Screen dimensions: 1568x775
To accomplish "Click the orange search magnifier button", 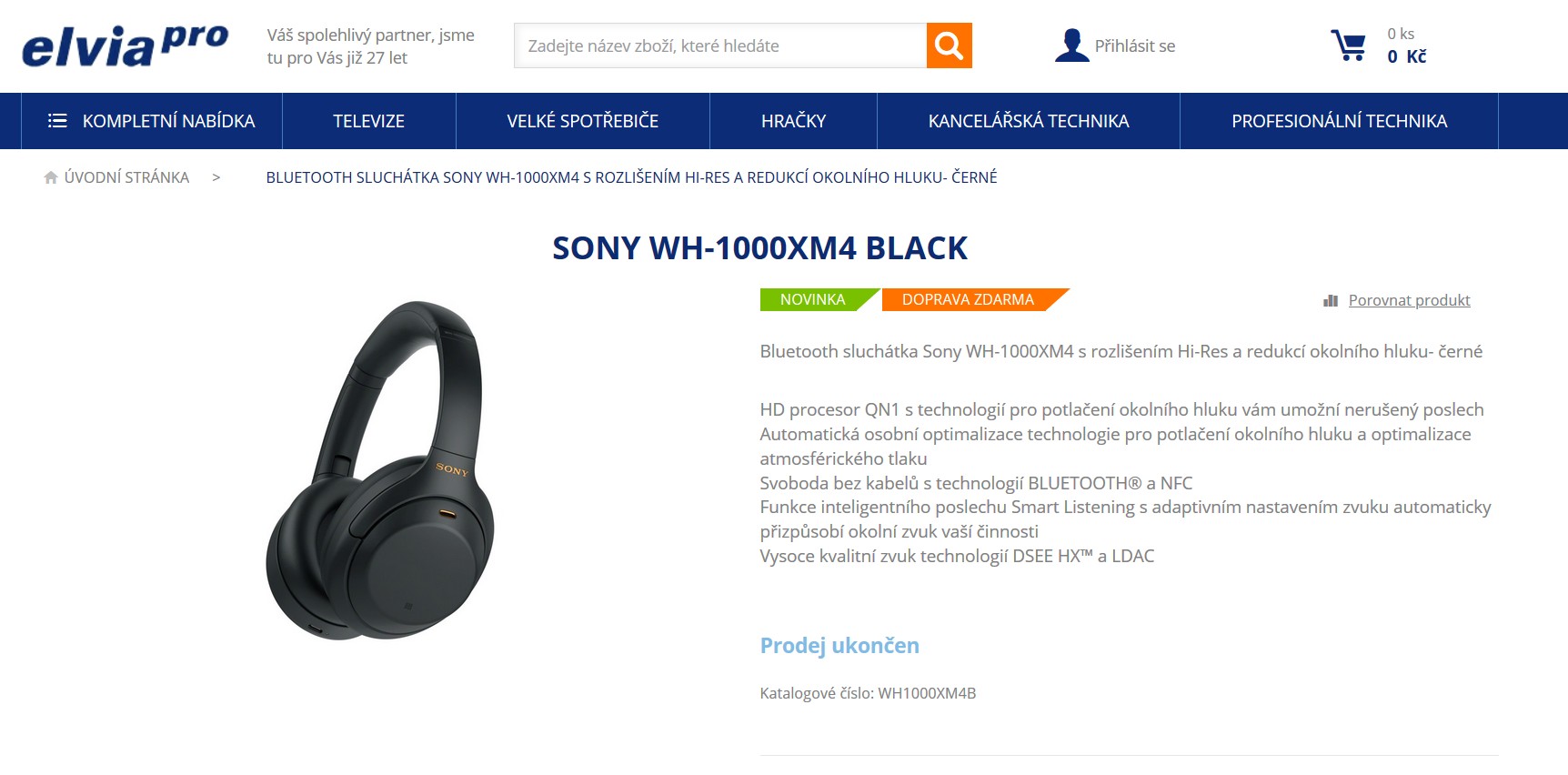I will tap(949, 45).
